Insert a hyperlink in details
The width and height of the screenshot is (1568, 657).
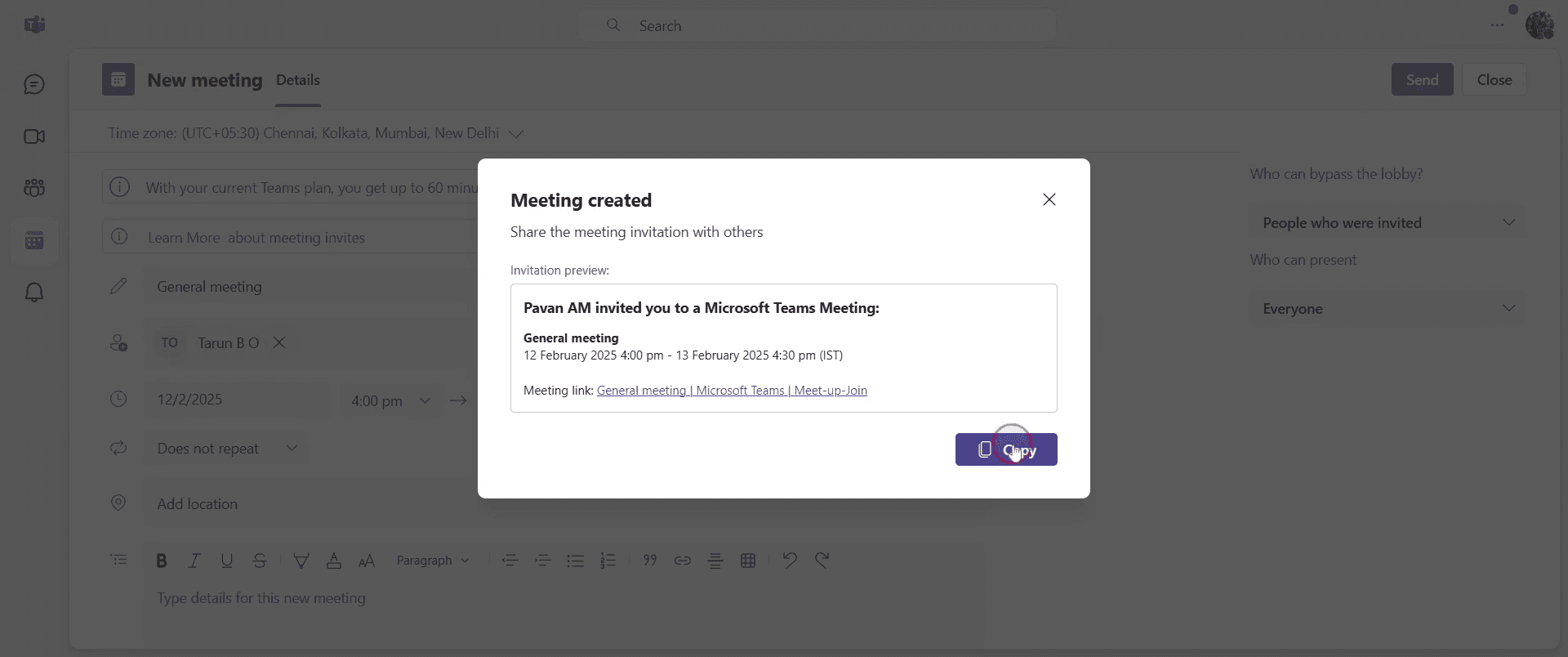click(x=683, y=561)
